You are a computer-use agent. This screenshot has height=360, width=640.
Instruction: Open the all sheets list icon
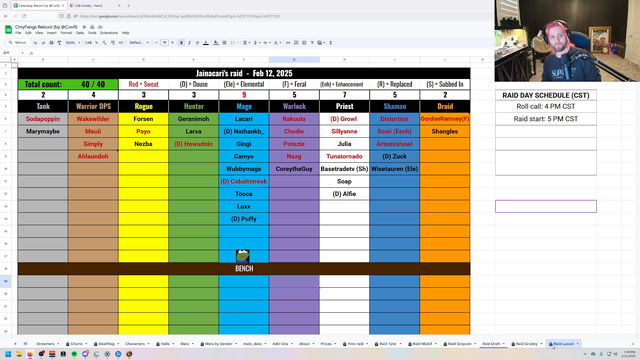pyautogui.click(x=25, y=344)
